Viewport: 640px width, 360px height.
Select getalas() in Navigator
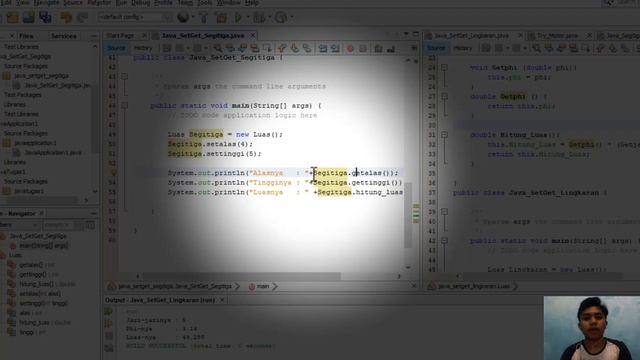pyautogui.click(x=31, y=265)
